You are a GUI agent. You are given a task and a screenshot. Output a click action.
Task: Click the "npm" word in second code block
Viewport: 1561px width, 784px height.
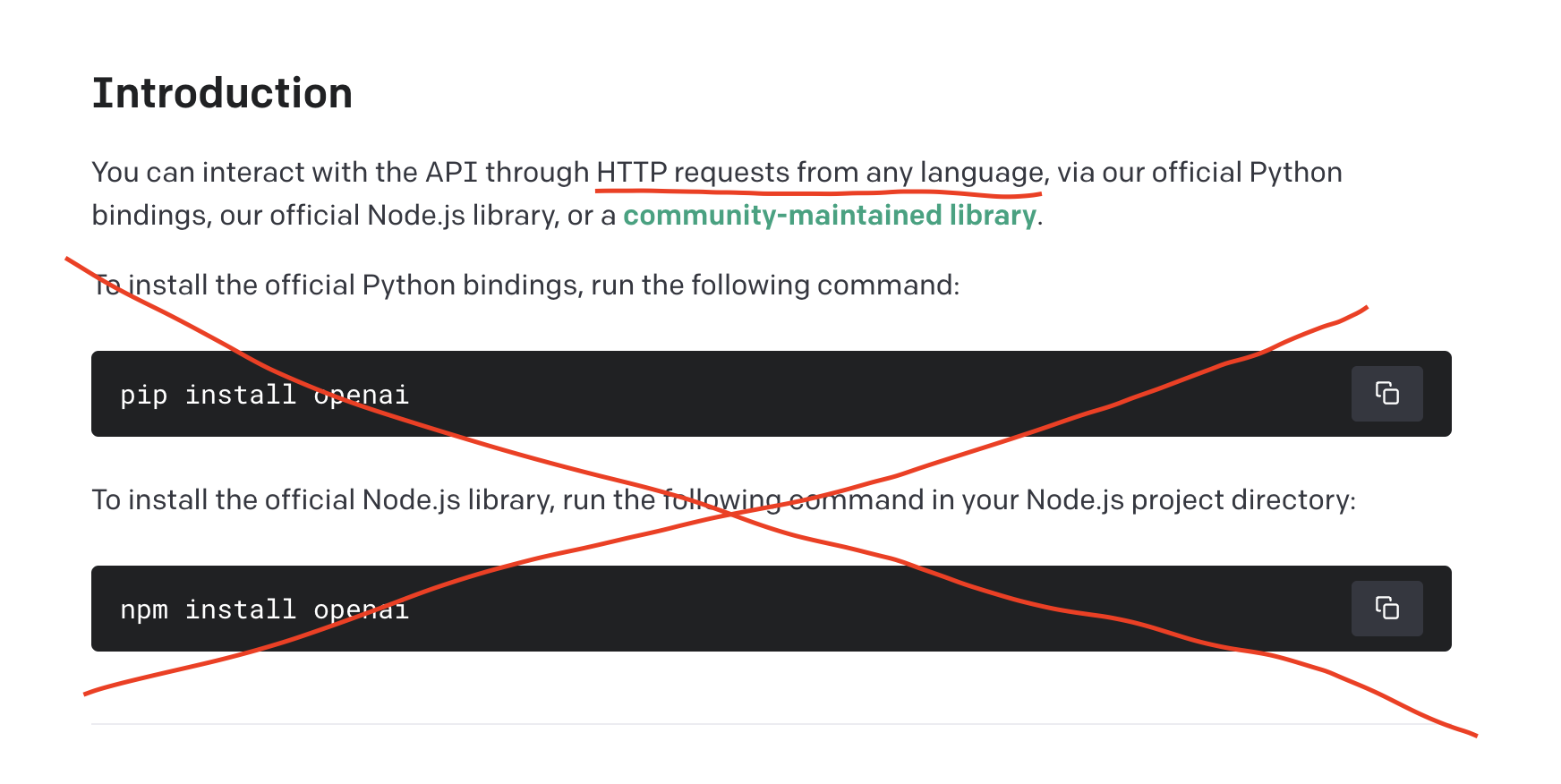(x=143, y=610)
